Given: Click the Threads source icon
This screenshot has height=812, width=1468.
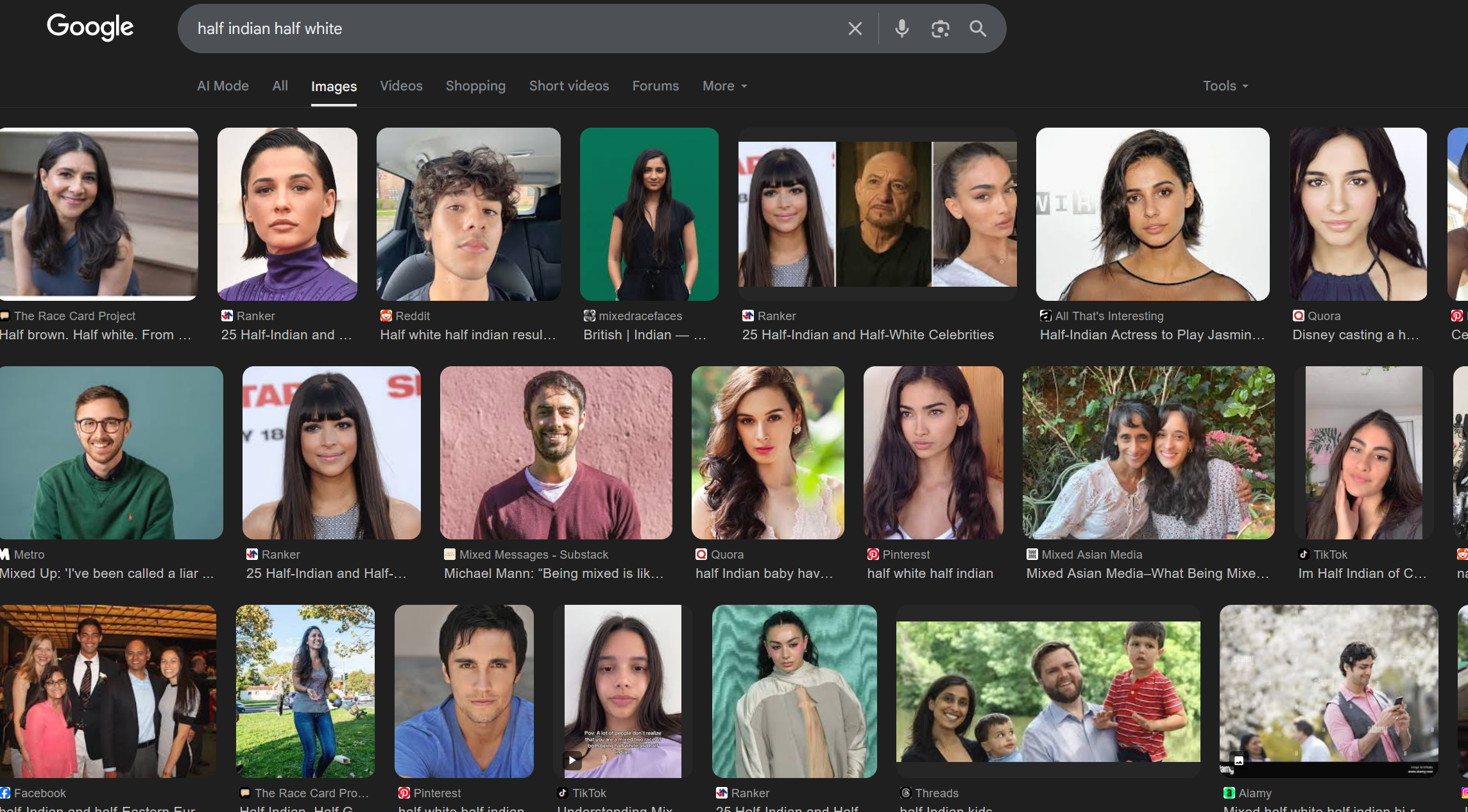Looking at the screenshot, I should [905, 793].
